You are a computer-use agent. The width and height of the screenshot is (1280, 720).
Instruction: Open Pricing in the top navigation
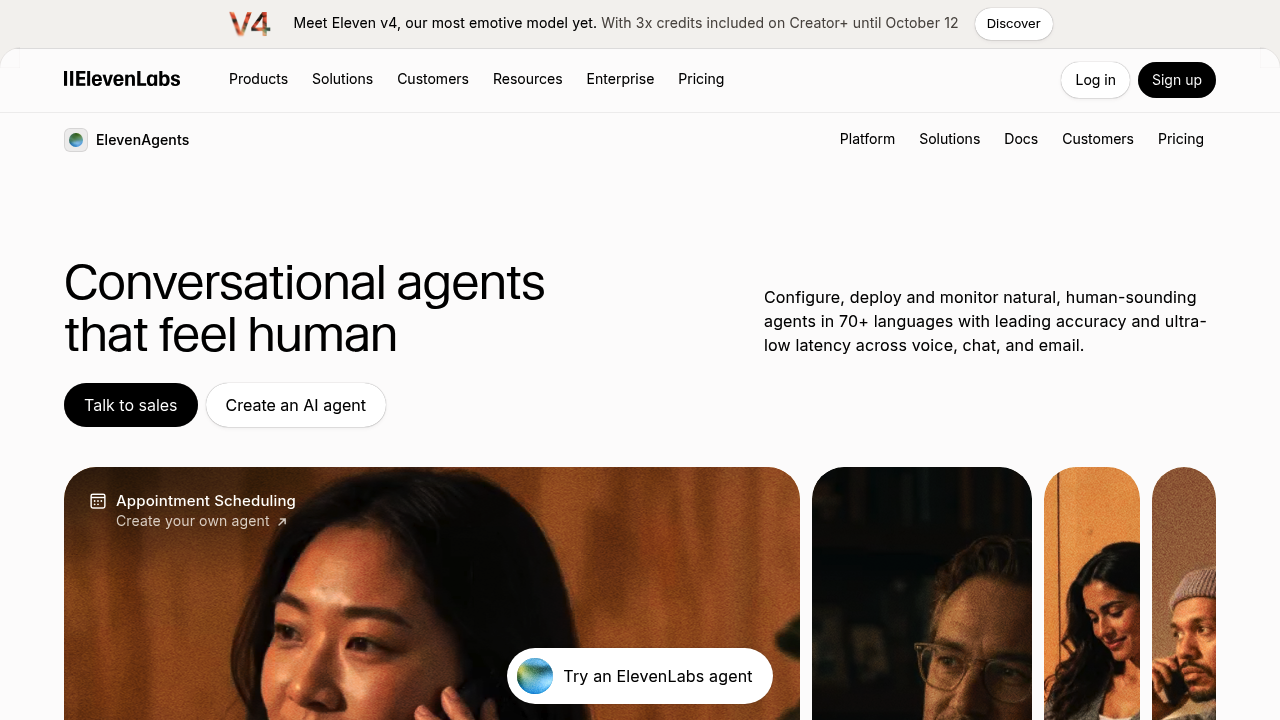701,79
